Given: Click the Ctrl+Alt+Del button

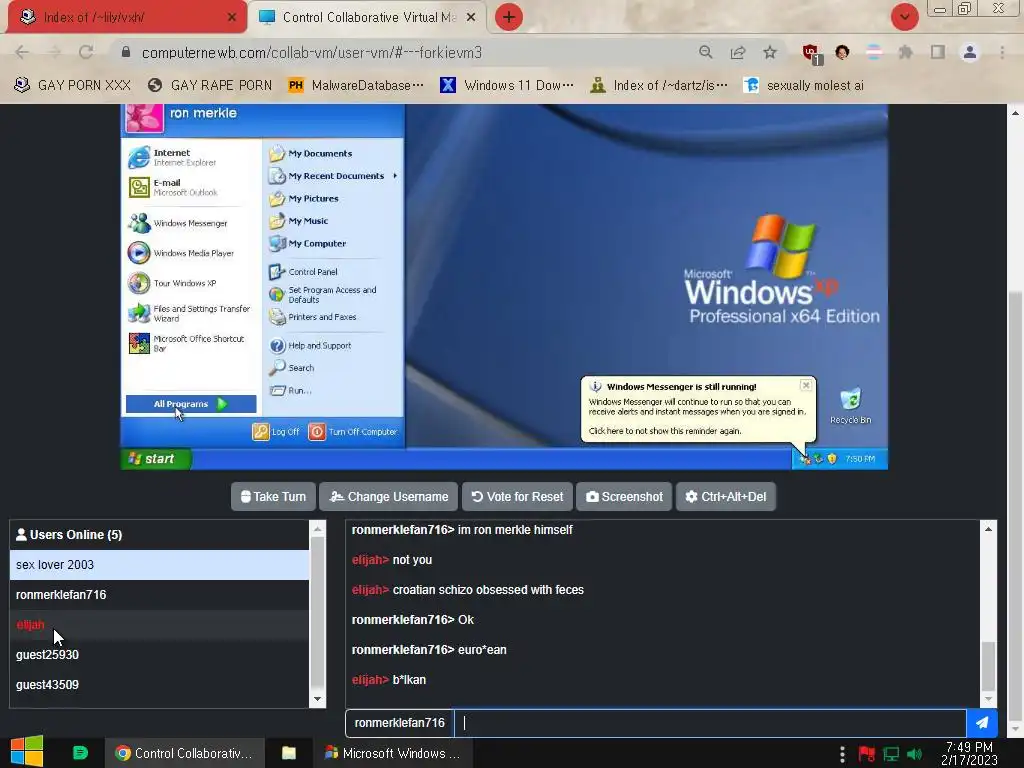Looking at the screenshot, I should (726, 496).
